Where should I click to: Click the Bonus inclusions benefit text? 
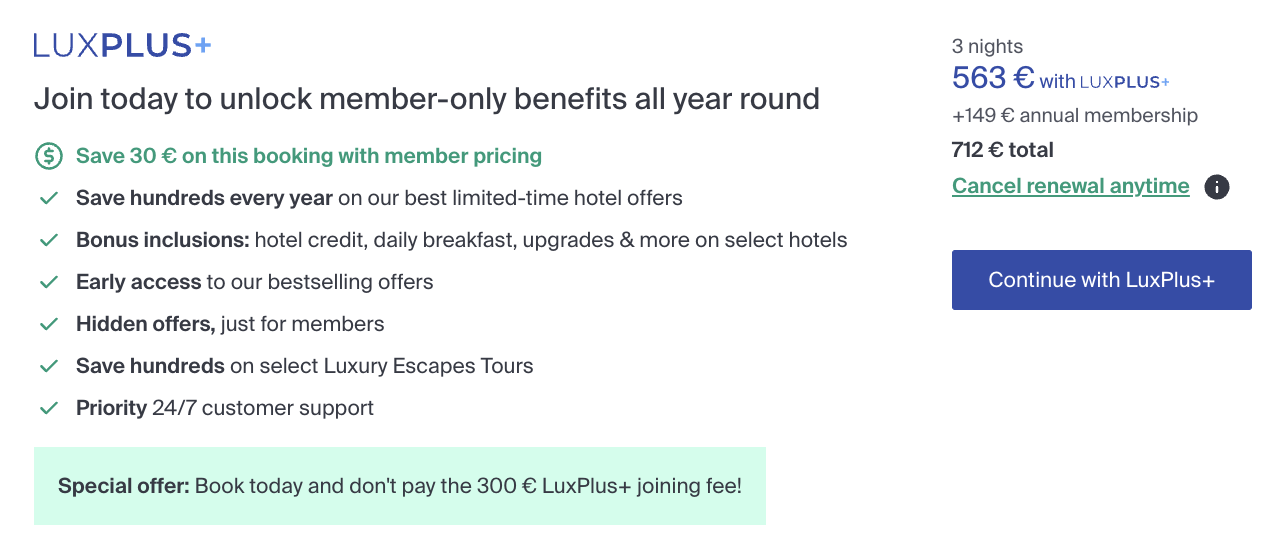pos(462,240)
